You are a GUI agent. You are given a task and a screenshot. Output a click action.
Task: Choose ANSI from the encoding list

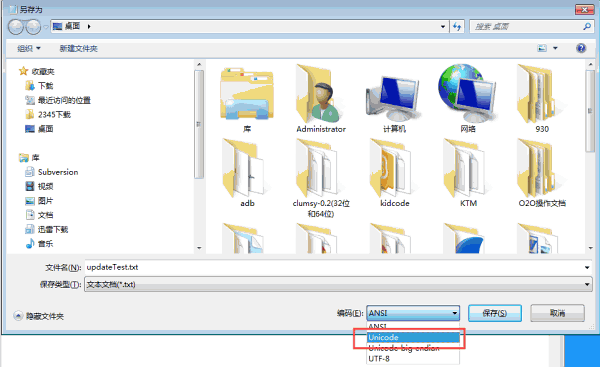[413, 326]
